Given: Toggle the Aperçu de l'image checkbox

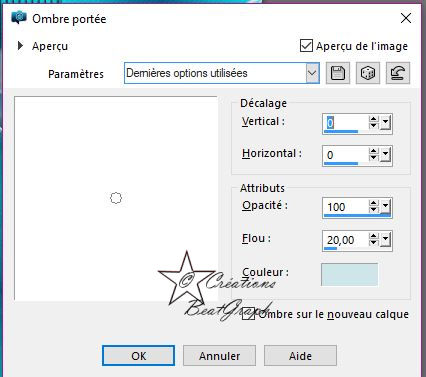Looking at the screenshot, I should tap(306, 46).
